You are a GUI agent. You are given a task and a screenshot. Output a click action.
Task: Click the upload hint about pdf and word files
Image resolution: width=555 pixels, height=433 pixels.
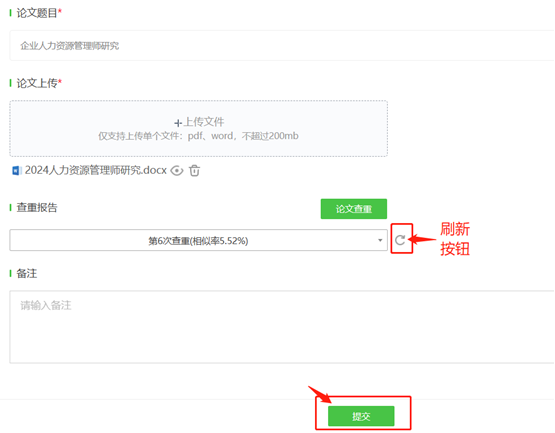pyautogui.click(x=198, y=136)
